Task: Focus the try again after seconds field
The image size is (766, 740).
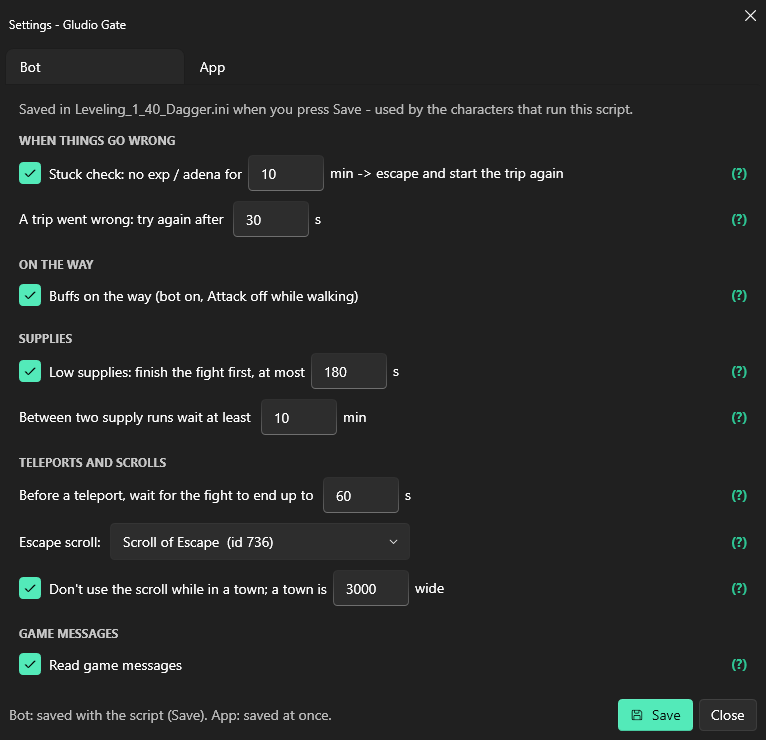Action: 271,219
